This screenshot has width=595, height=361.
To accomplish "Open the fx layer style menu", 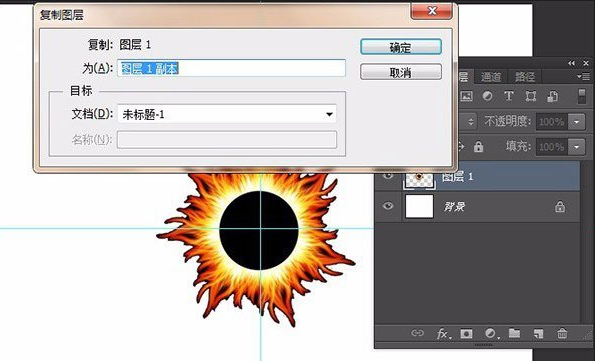I will 443,334.
